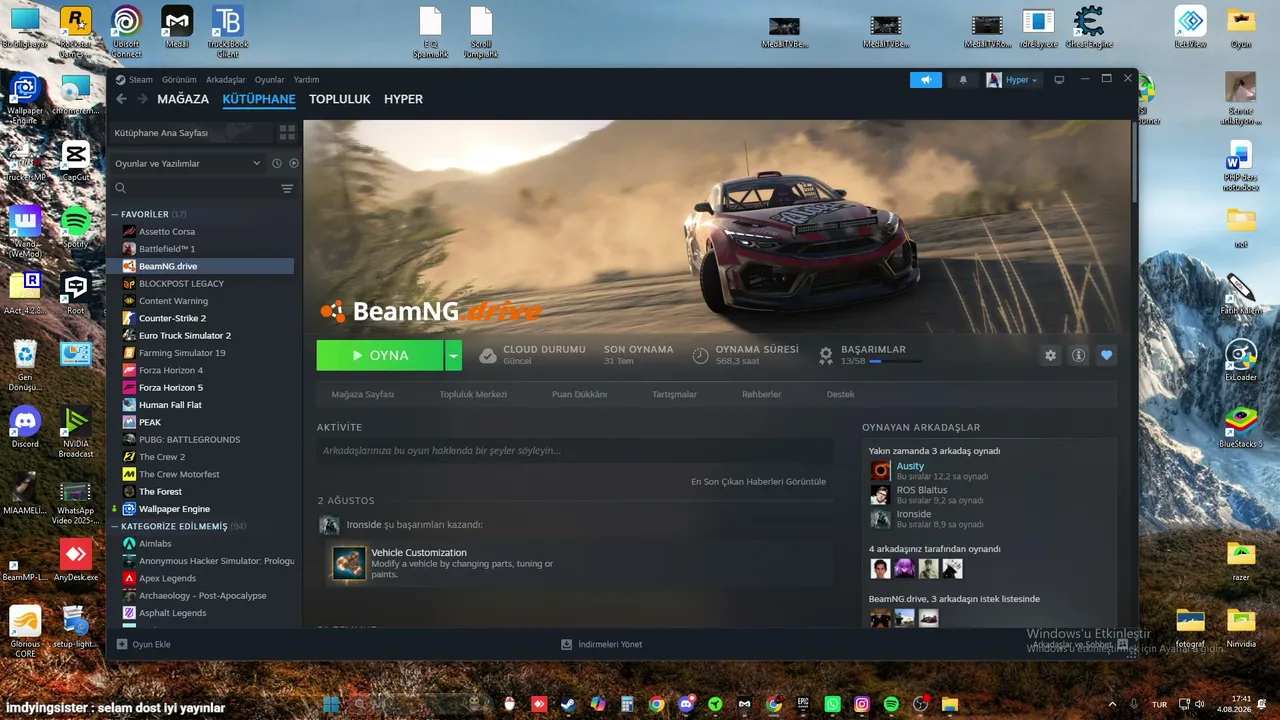1280x720 pixels.
Task: Go to Kütüphane Ana Sayfası
Action: point(190,133)
